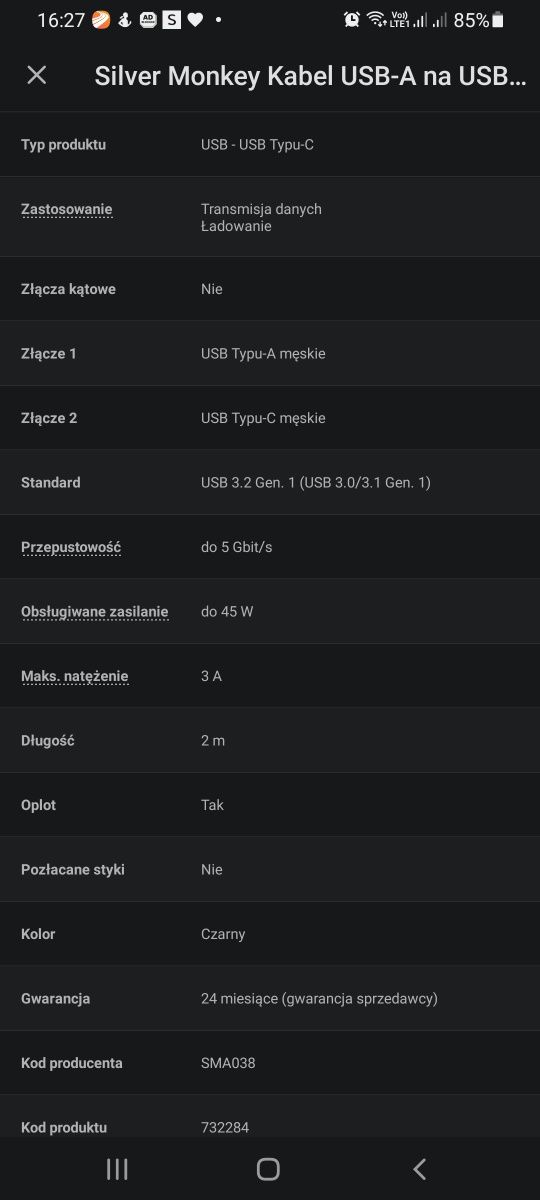Tap the battery icon in status bar
This screenshot has height=1200, width=540.
498,20
